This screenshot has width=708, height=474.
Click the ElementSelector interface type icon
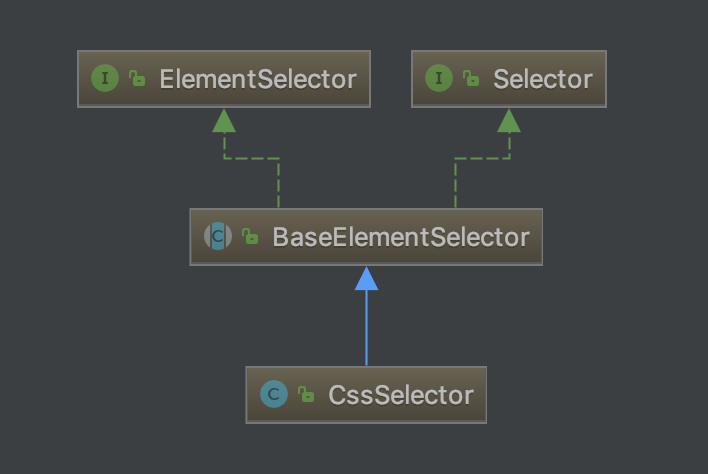point(106,79)
